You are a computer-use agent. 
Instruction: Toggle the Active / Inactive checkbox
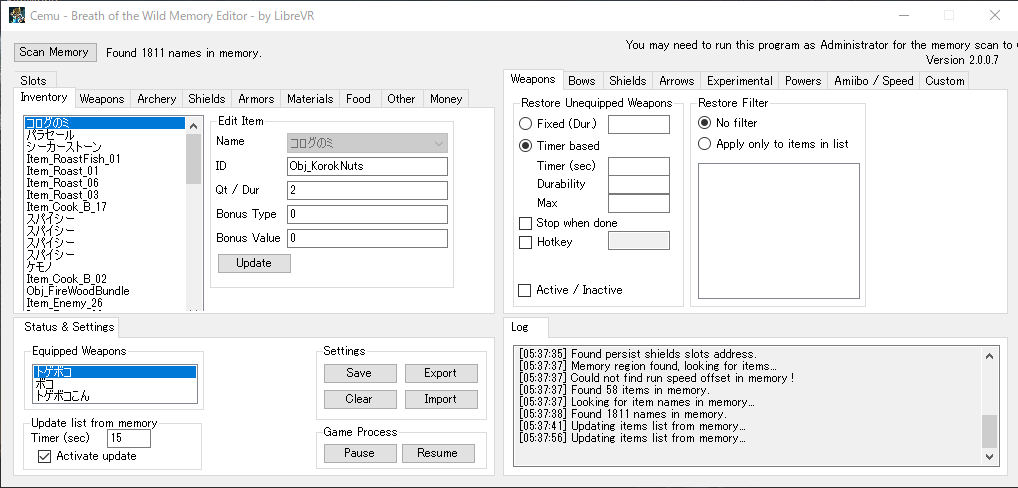click(525, 290)
